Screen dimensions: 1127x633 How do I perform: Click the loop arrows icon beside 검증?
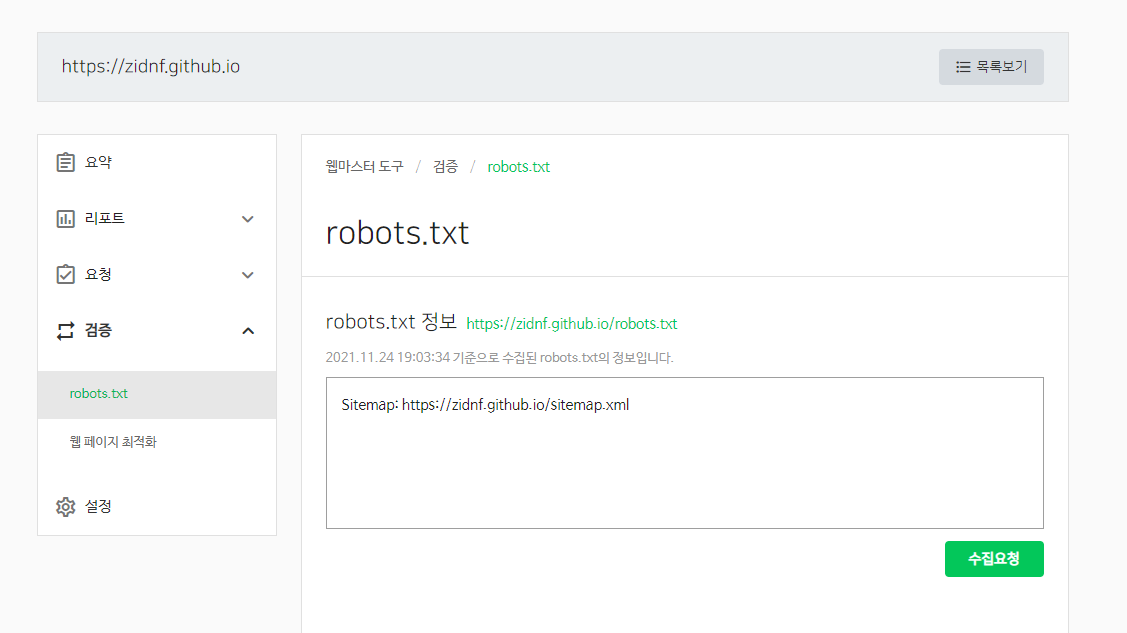[x=66, y=330]
